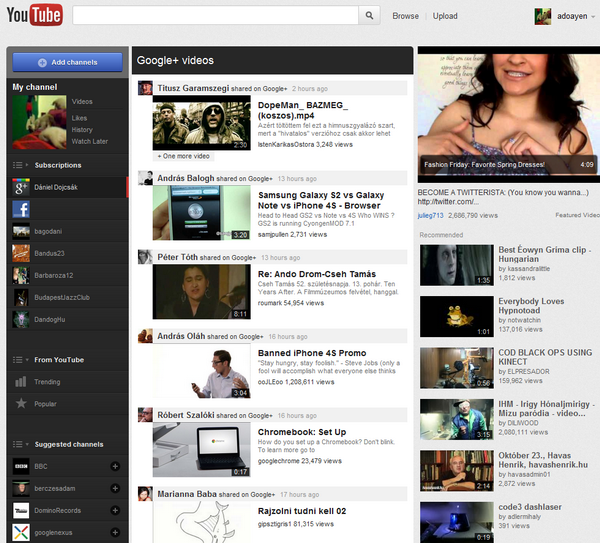Open Best Éowyn Grima clip thumbnail
Screen dimensions: 600x543
pyautogui.click(x=457, y=265)
